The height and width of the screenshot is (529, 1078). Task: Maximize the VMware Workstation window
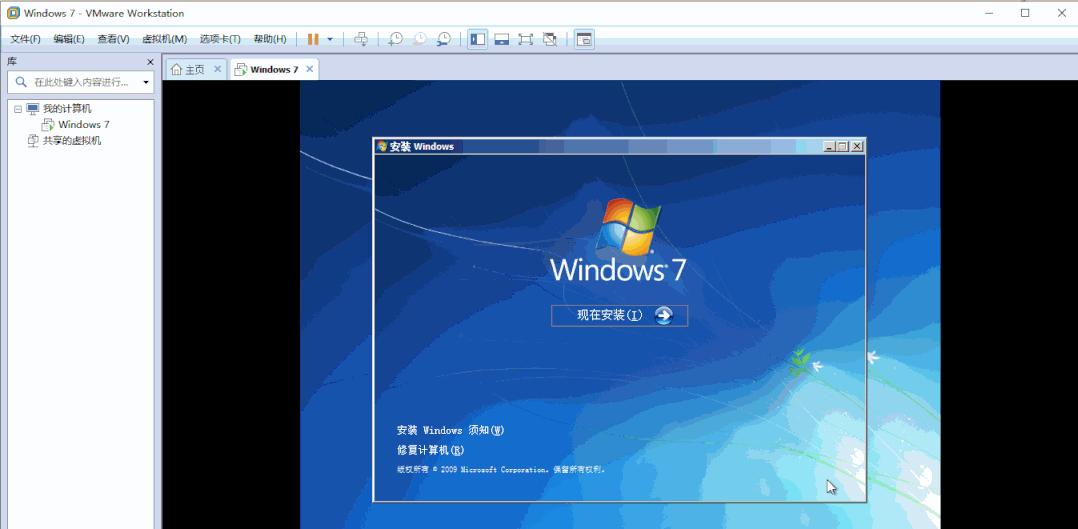coord(1025,13)
